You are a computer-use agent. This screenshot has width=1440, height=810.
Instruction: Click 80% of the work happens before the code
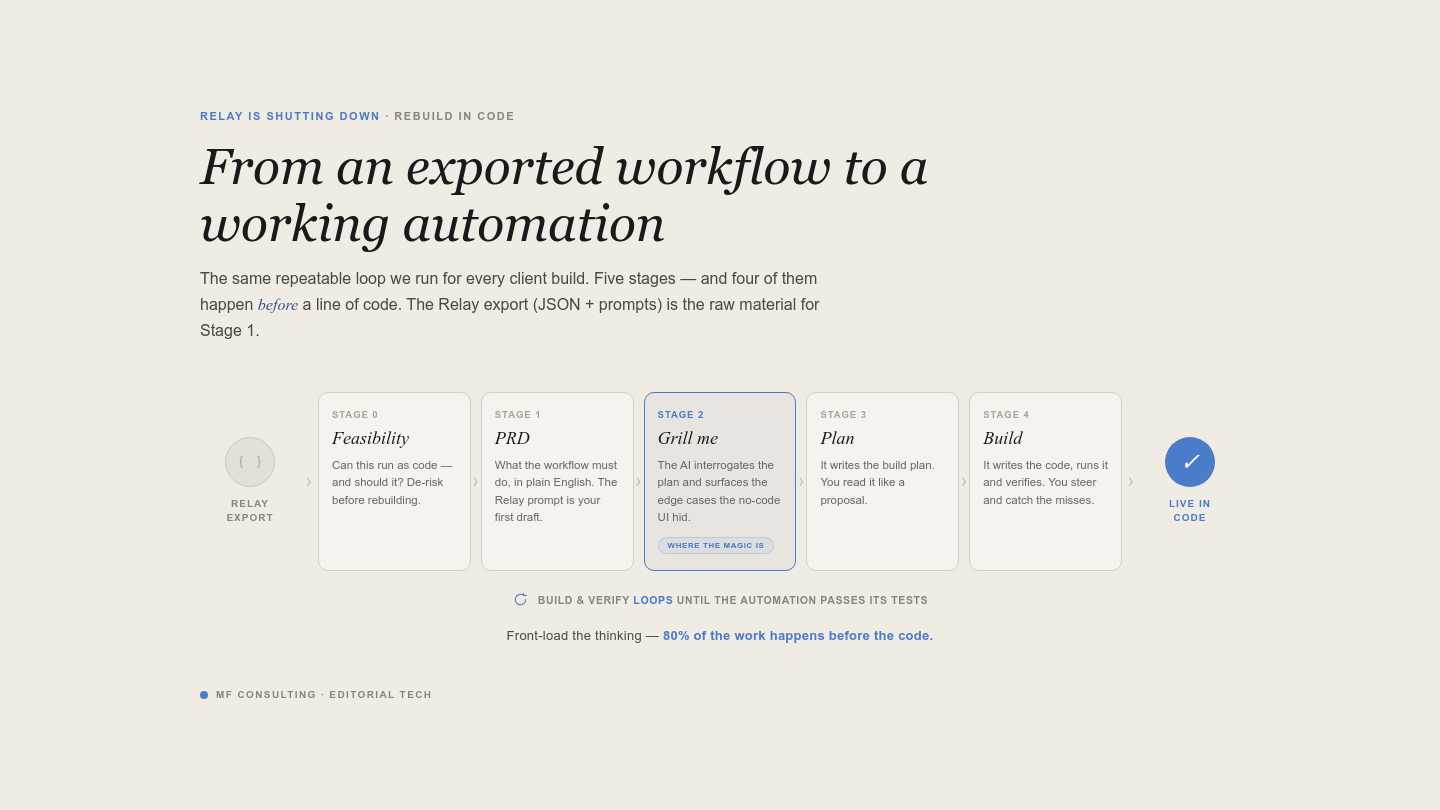(x=798, y=636)
